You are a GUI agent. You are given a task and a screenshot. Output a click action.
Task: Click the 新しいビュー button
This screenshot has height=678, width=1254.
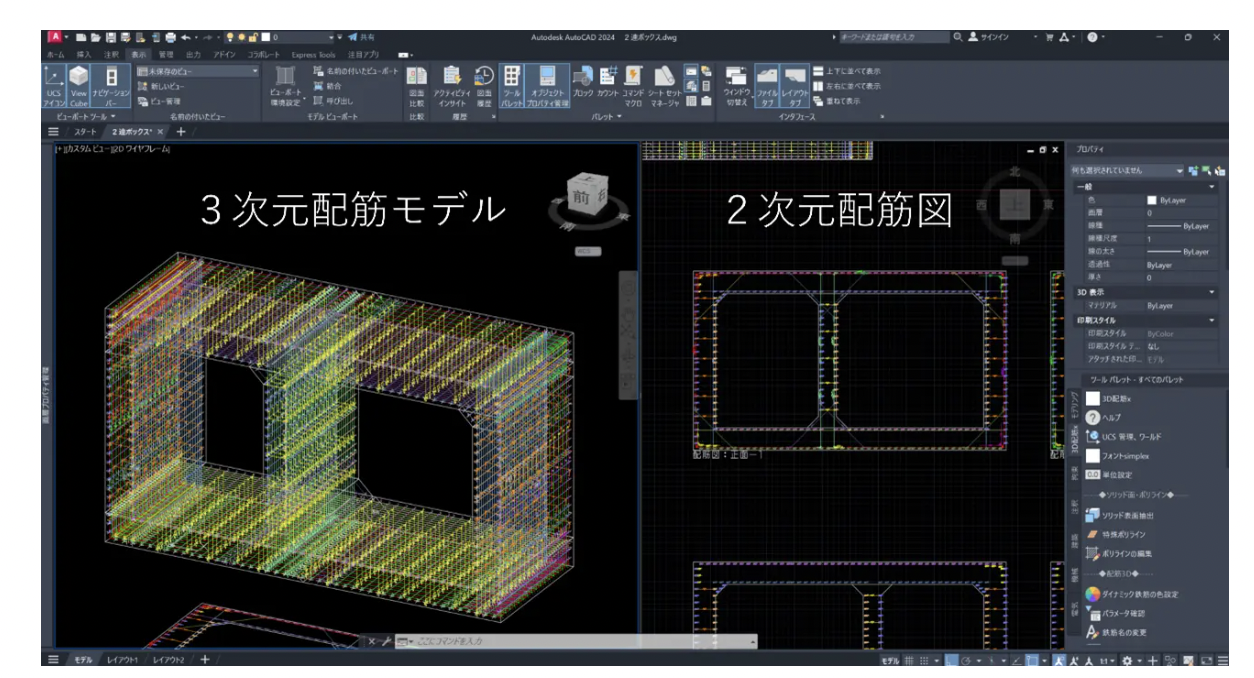tap(160, 86)
